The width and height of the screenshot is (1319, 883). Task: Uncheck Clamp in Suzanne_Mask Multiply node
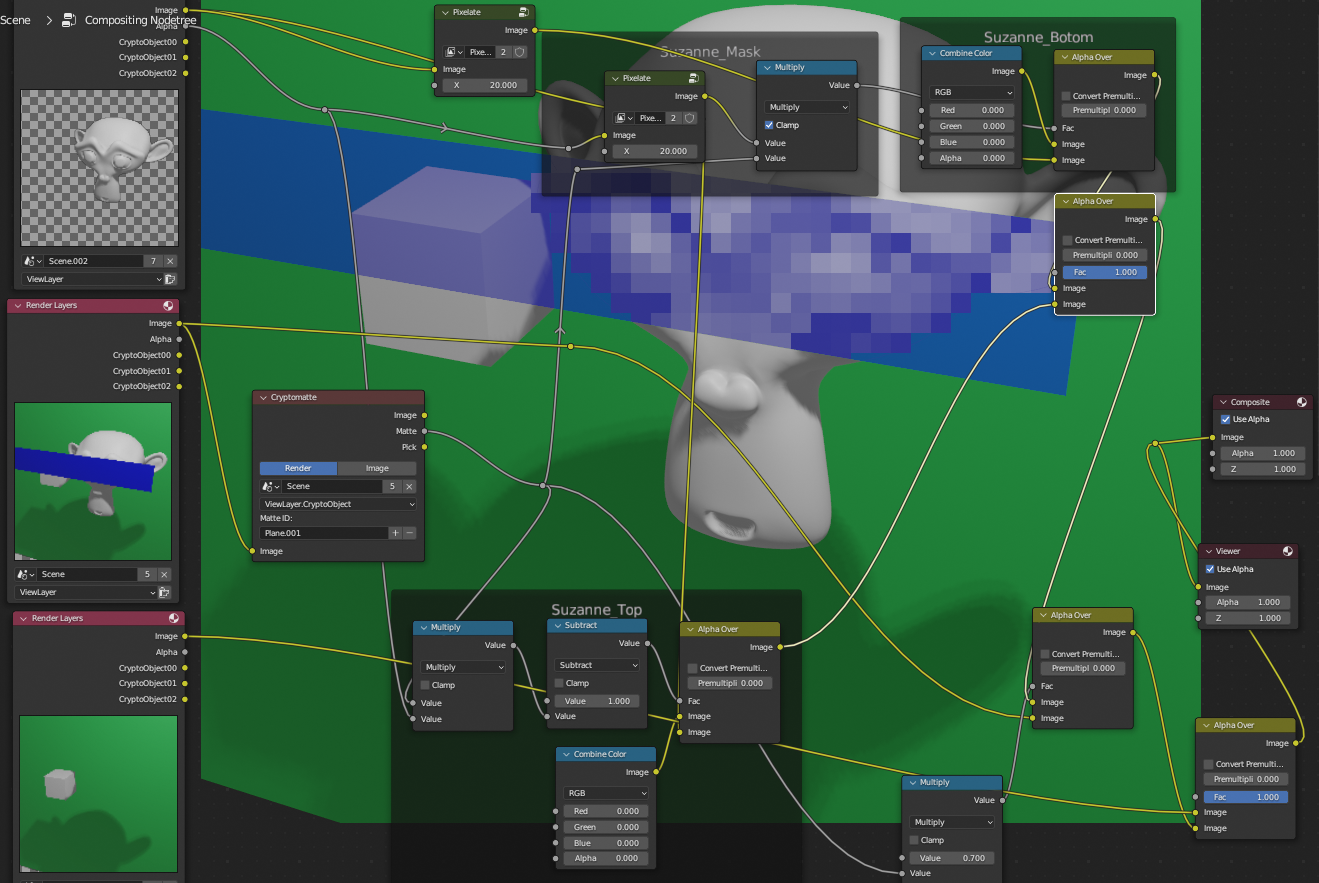click(x=768, y=125)
